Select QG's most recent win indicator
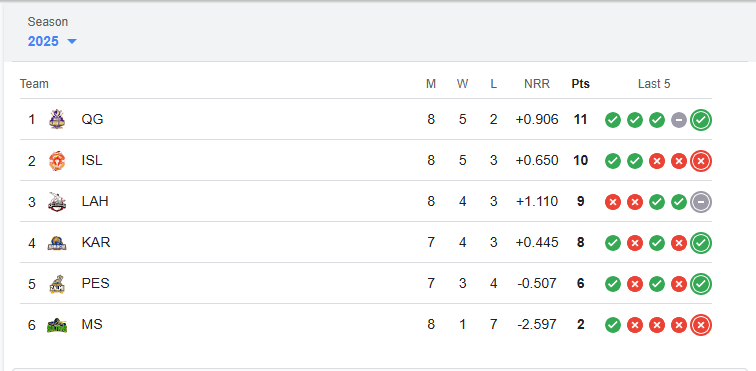Screen dimensions: 756x371 (x=701, y=120)
